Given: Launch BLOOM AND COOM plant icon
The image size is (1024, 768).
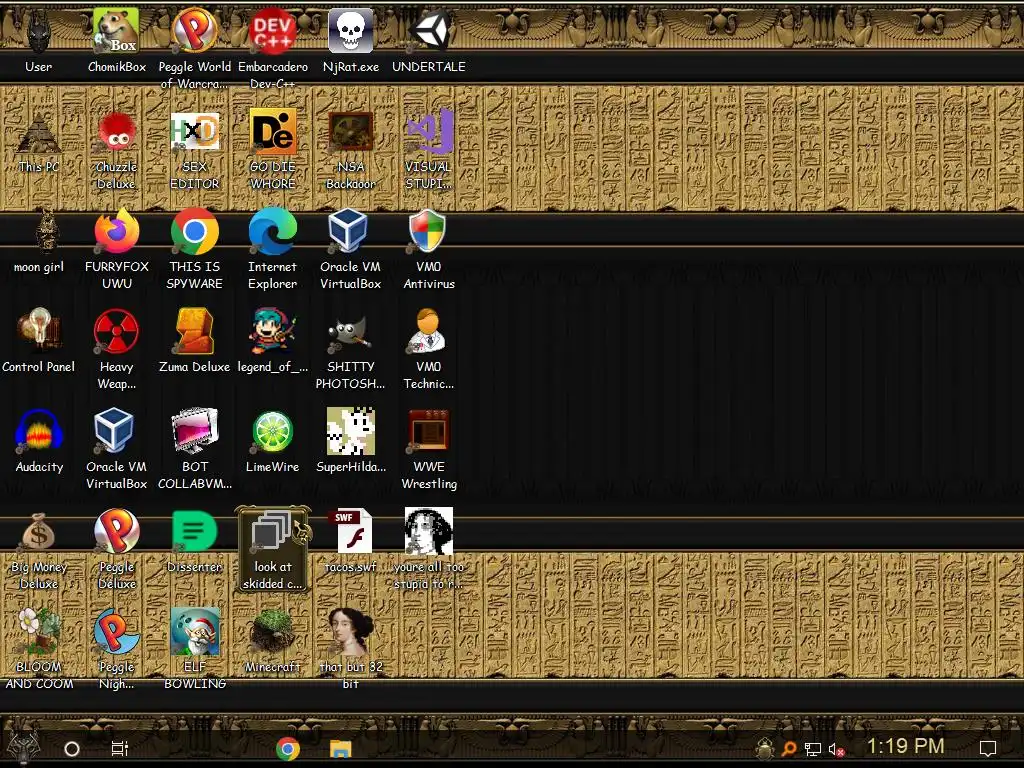Looking at the screenshot, I should point(39,649).
